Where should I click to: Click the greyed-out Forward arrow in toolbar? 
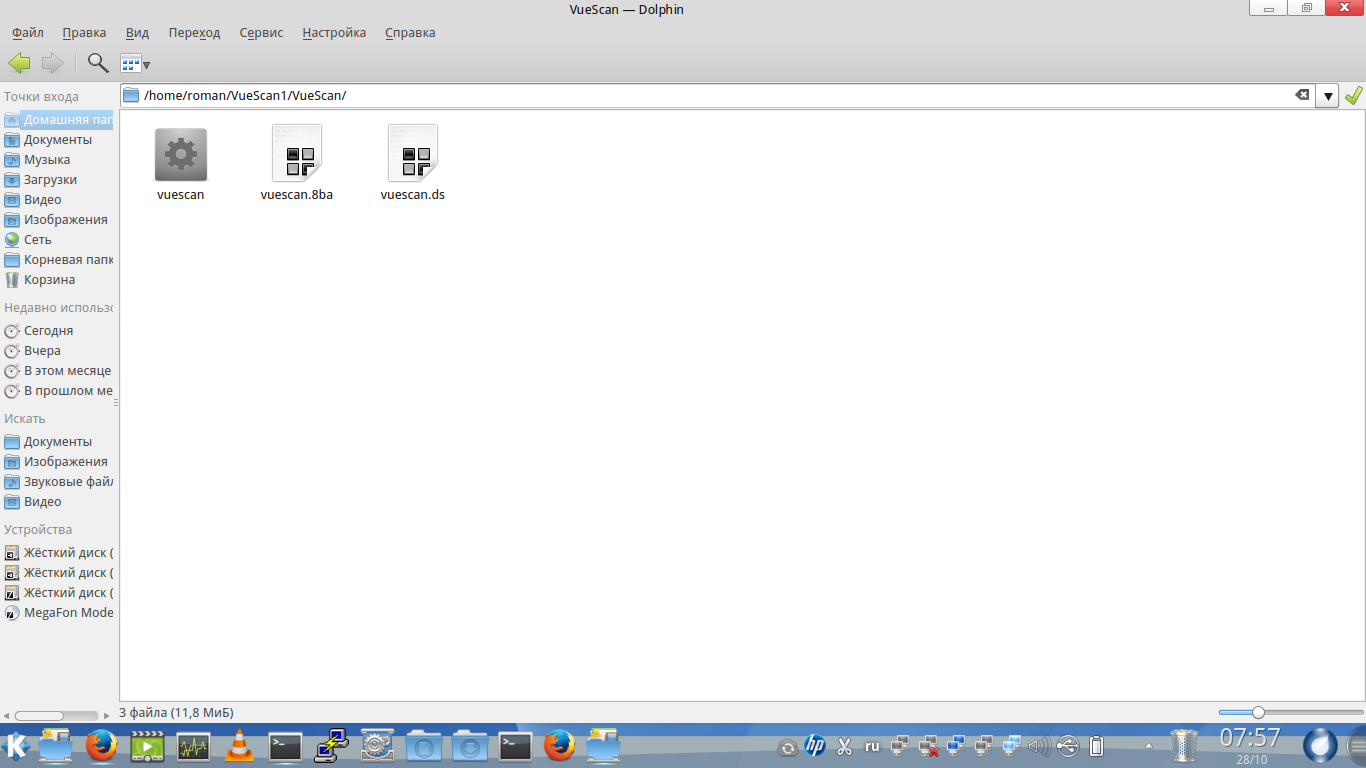pyautogui.click(x=52, y=64)
